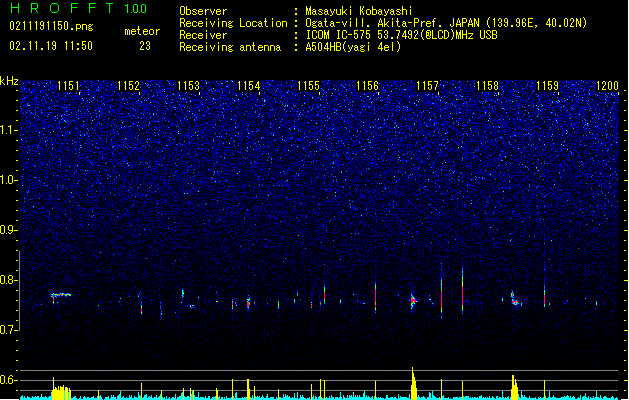The height and width of the screenshot is (400, 629).
Task: Click the Observer label
Action: click(x=203, y=11)
